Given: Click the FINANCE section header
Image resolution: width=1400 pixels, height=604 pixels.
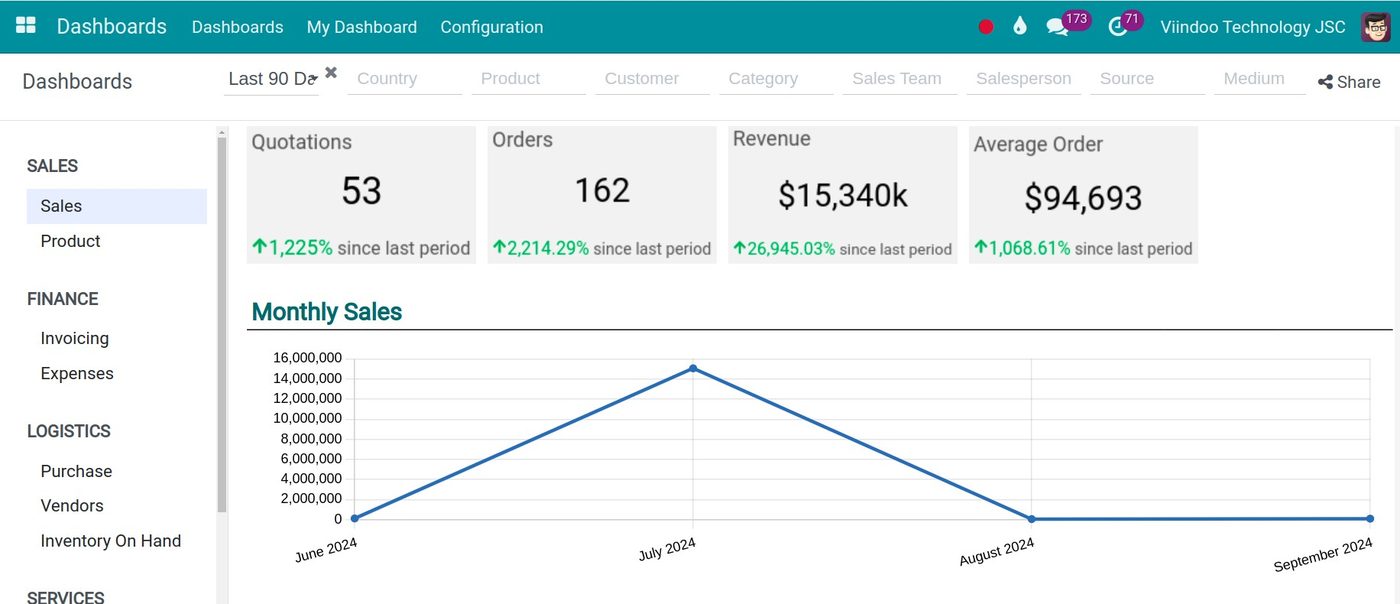Looking at the screenshot, I should (x=62, y=299).
